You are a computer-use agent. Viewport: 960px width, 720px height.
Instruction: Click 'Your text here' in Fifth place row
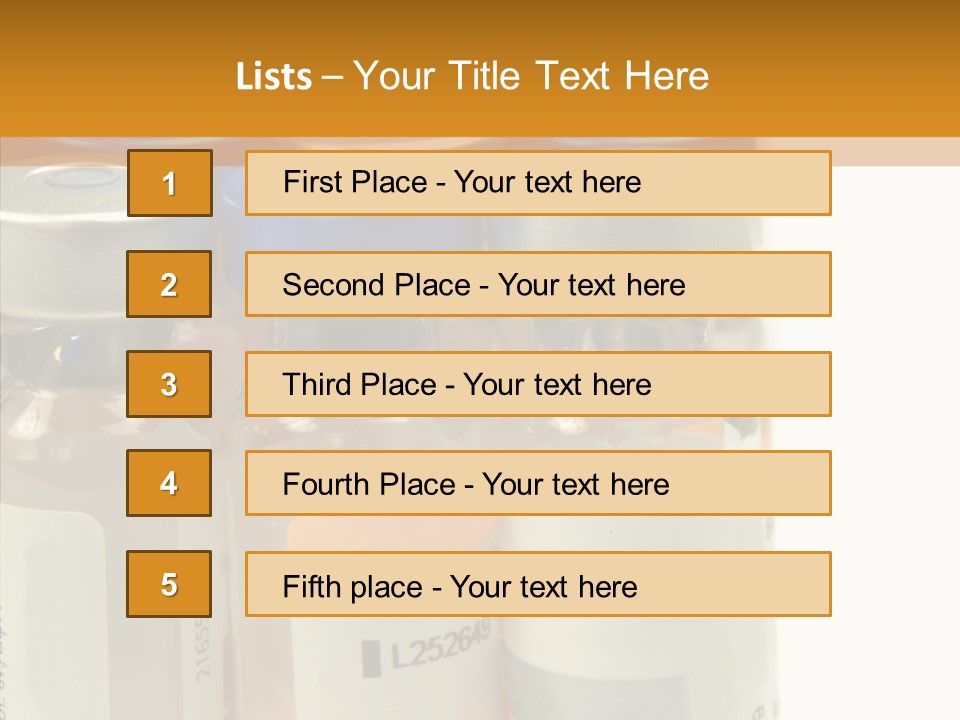[x=544, y=587]
